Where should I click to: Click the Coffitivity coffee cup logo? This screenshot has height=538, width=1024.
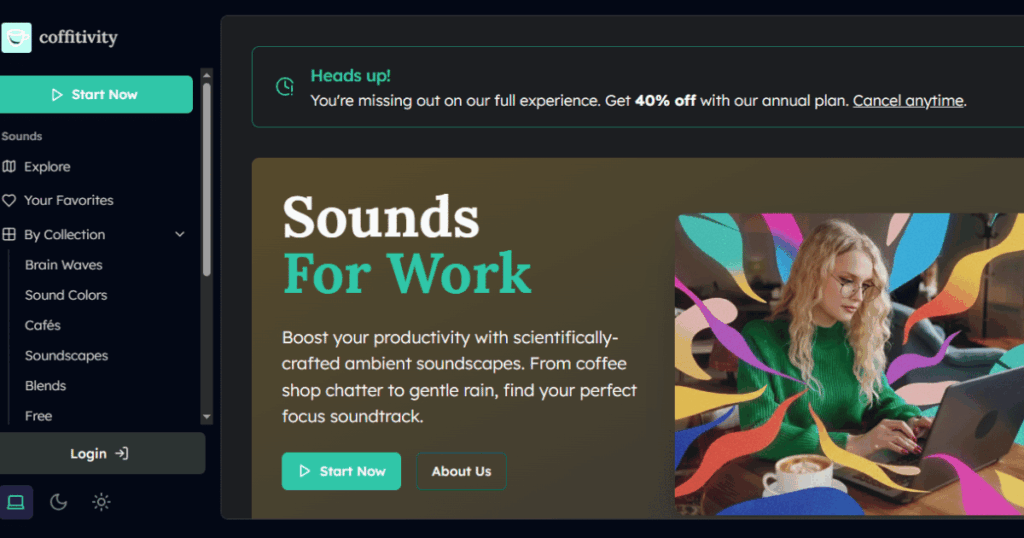[16, 37]
